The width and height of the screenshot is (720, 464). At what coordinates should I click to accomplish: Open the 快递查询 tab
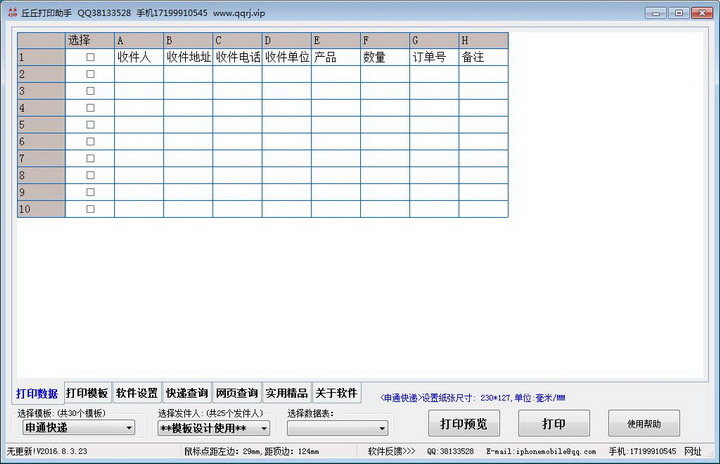[187, 393]
